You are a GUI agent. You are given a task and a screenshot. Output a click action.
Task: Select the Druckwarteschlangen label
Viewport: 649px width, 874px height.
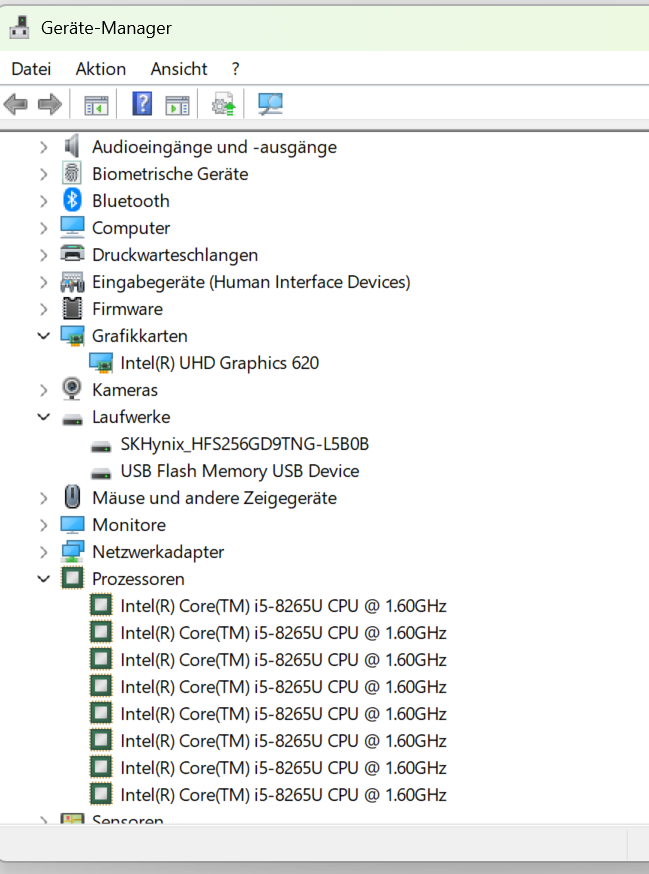coord(175,255)
